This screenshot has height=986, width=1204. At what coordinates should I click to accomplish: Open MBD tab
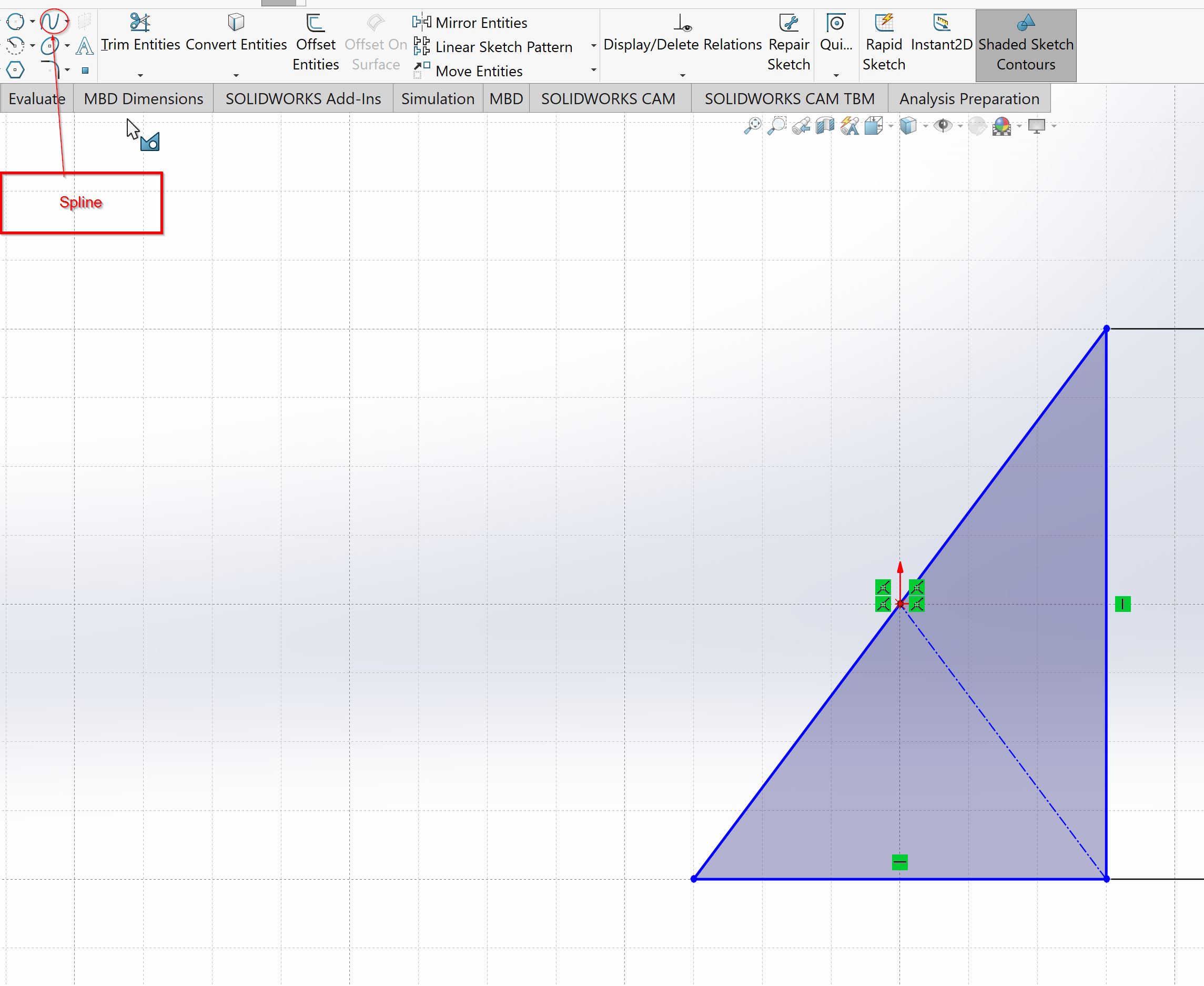506,99
